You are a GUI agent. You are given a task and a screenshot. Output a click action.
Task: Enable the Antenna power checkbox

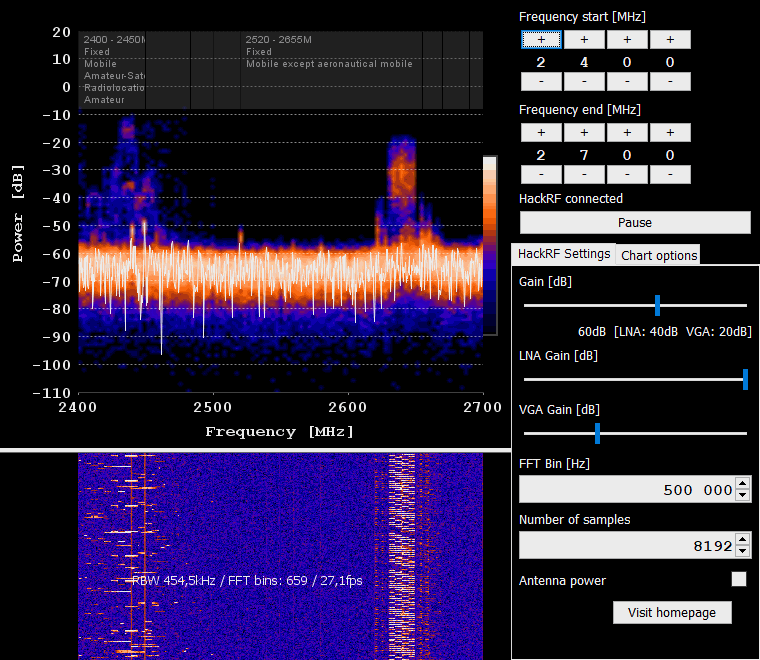(739, 579)
